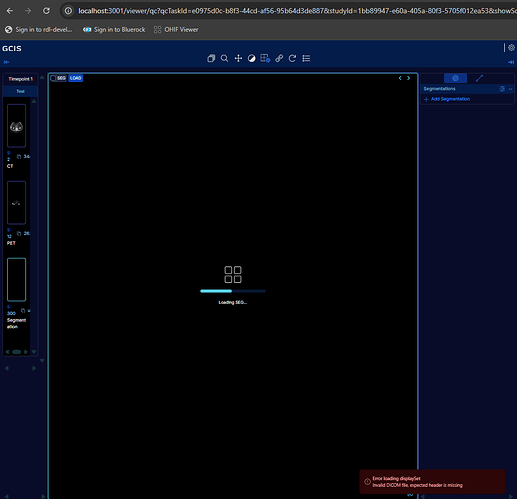Switch to the measurement line tab
This screenshot has width=517, height=499.
pos(479,78)
